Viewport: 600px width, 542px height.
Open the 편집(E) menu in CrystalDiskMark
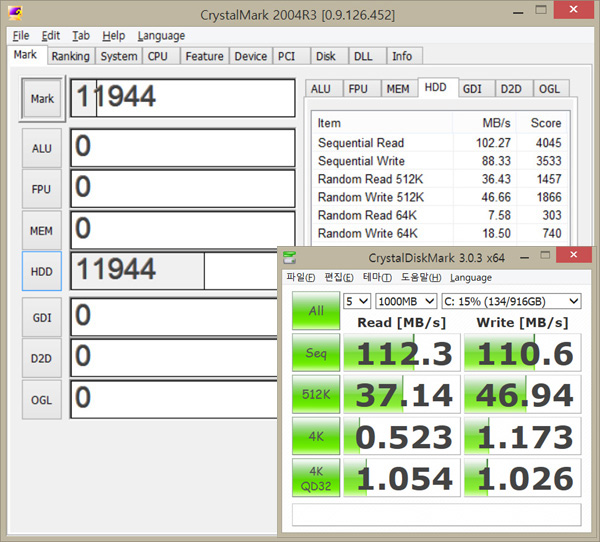click(339, 277)
